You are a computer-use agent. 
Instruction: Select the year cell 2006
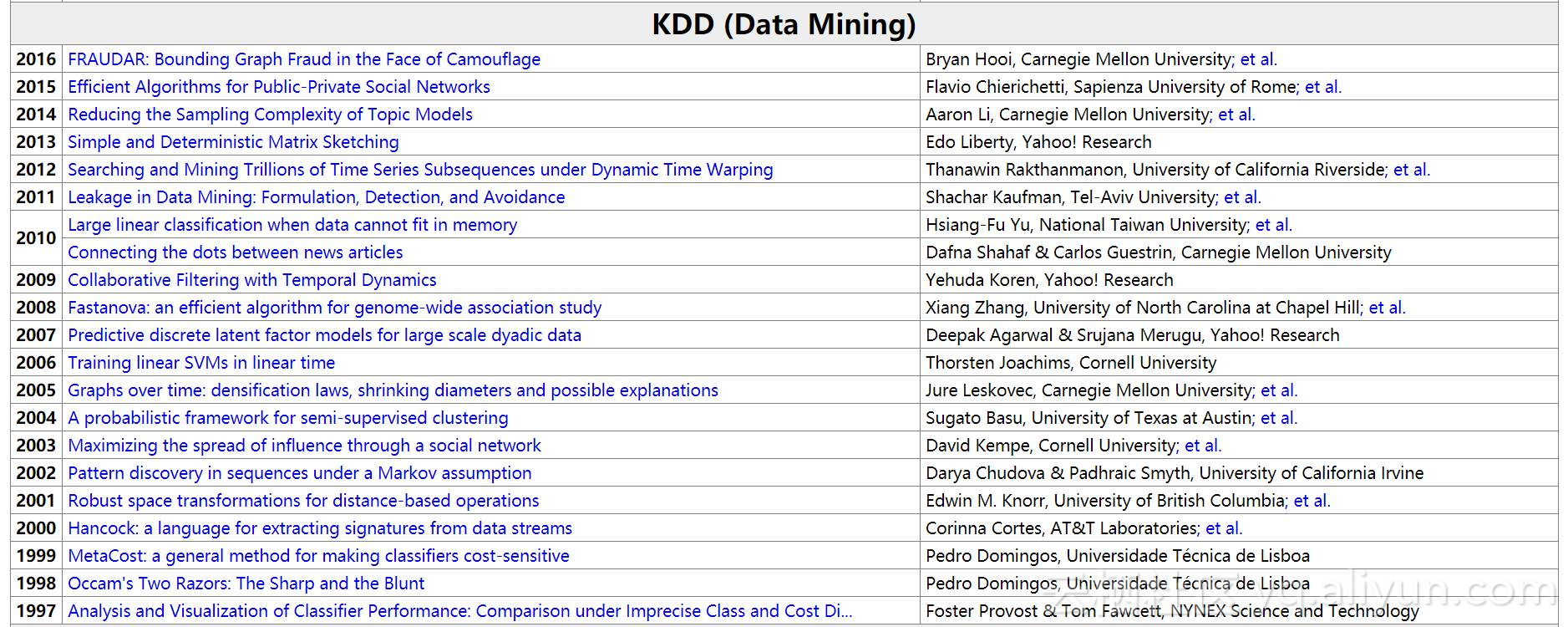36,363
